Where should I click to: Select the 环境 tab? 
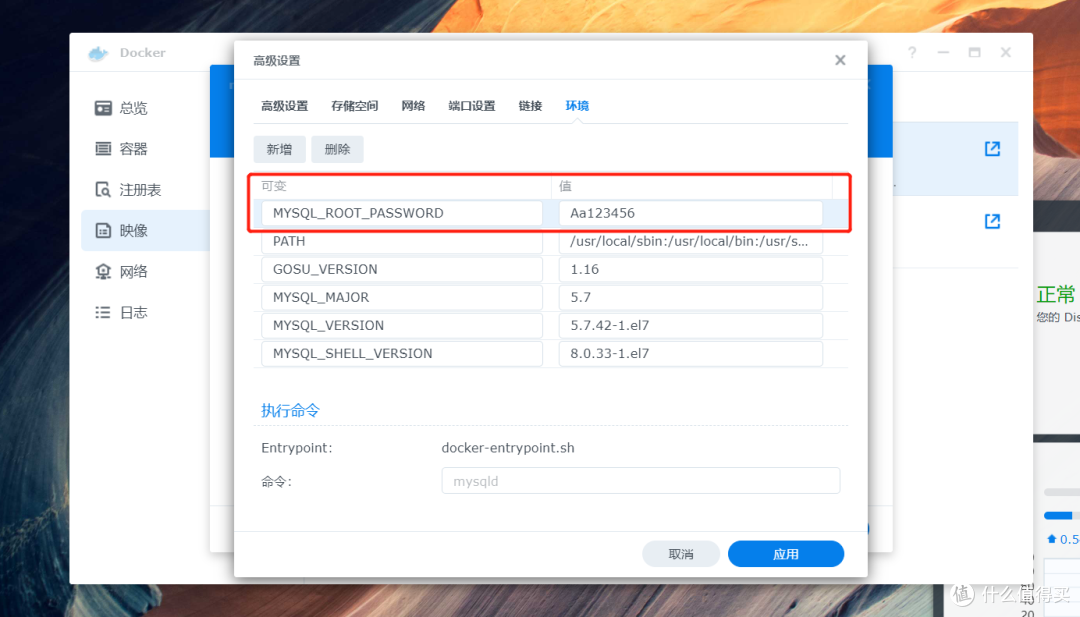577,106
